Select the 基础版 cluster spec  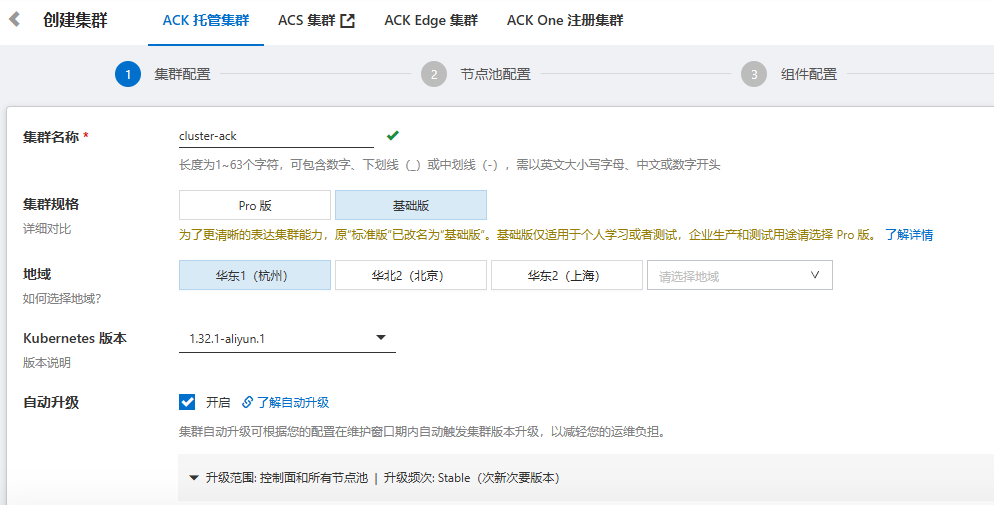411,205
